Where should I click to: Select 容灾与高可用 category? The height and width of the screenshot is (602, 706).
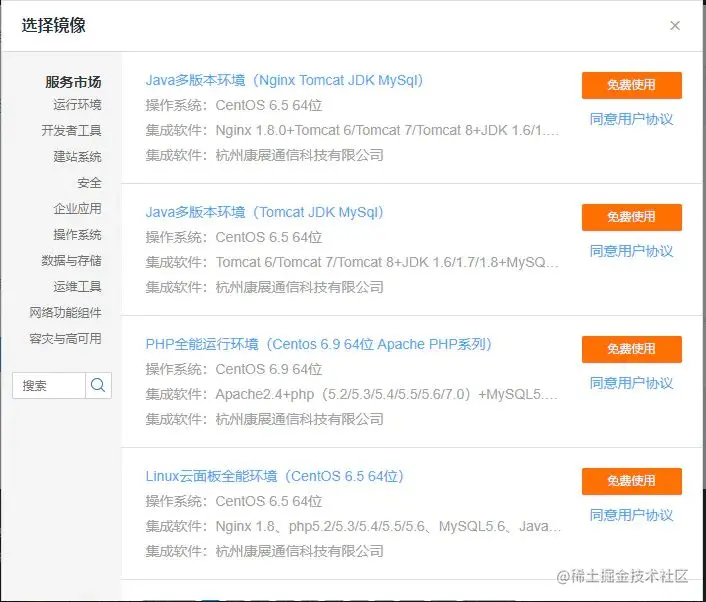pos(65,338)
